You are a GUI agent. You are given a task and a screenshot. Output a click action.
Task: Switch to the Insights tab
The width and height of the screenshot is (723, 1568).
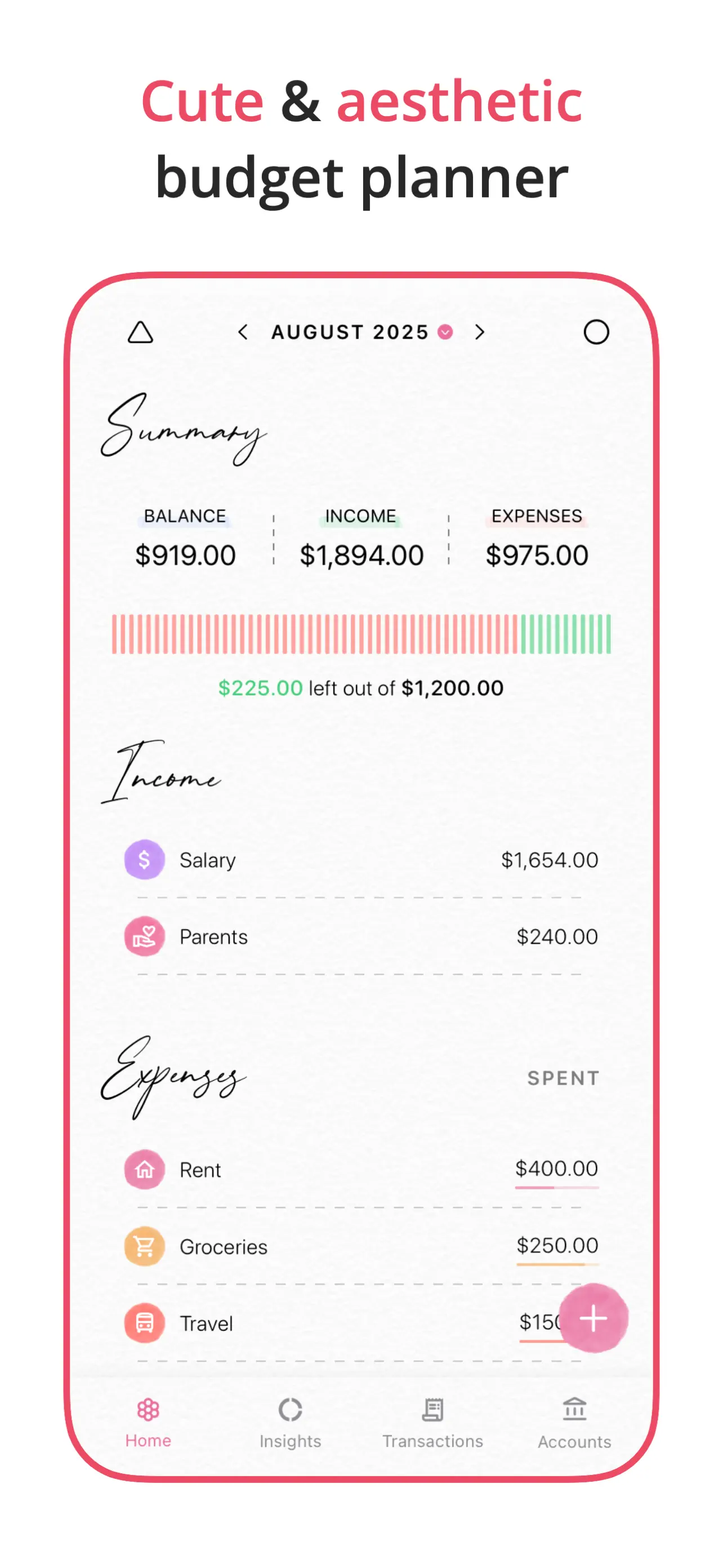[x=291, y=1423]
